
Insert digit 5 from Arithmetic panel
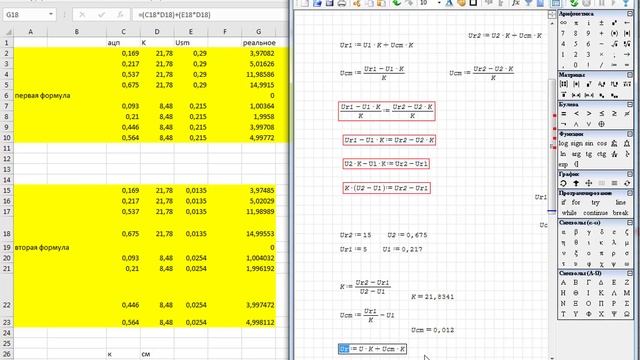pos(576,44)
